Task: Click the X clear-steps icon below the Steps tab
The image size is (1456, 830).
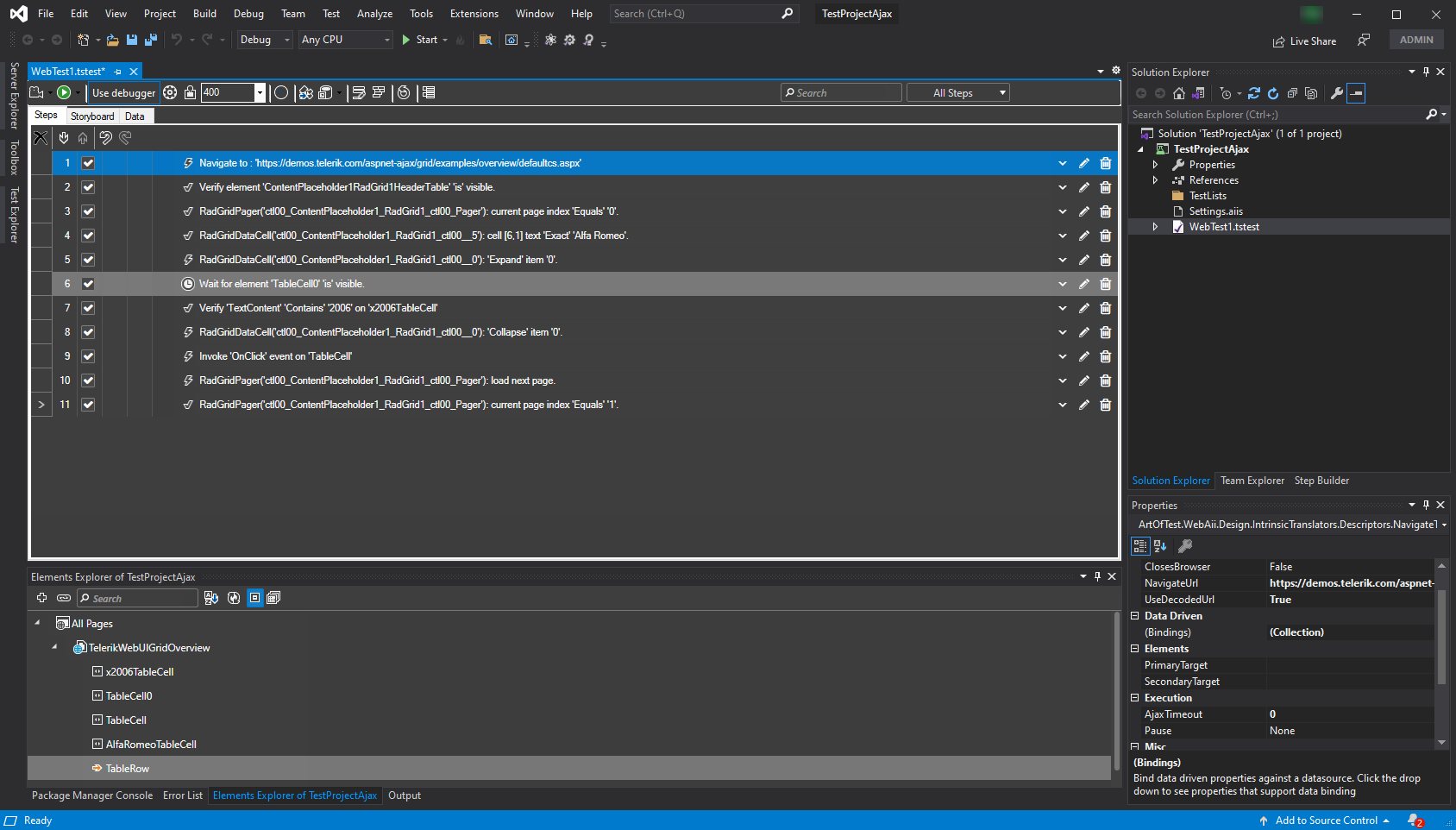Action: 41,138
